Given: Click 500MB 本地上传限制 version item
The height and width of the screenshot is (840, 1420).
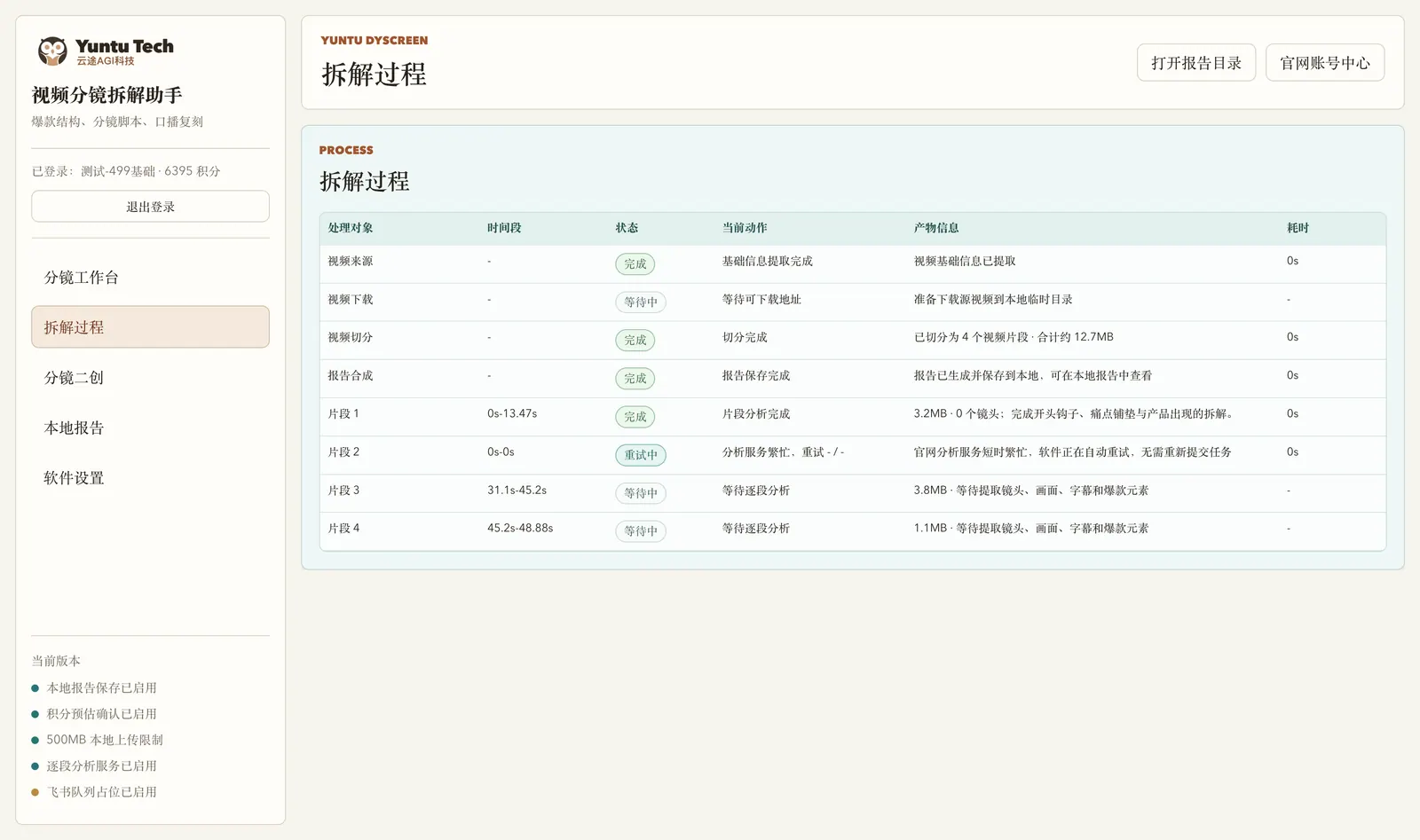Looking at the screenshot, I should [x=105, y=739].
